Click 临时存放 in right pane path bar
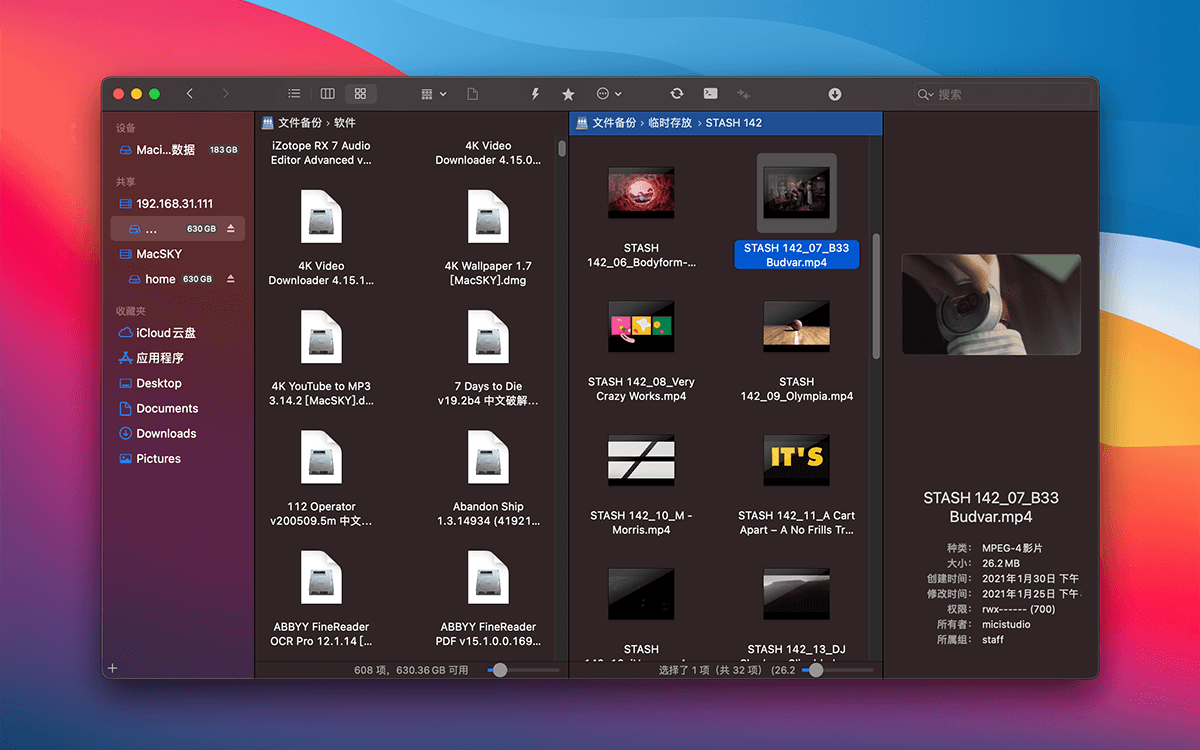1200x750 pixels. [x=671, y=123]
